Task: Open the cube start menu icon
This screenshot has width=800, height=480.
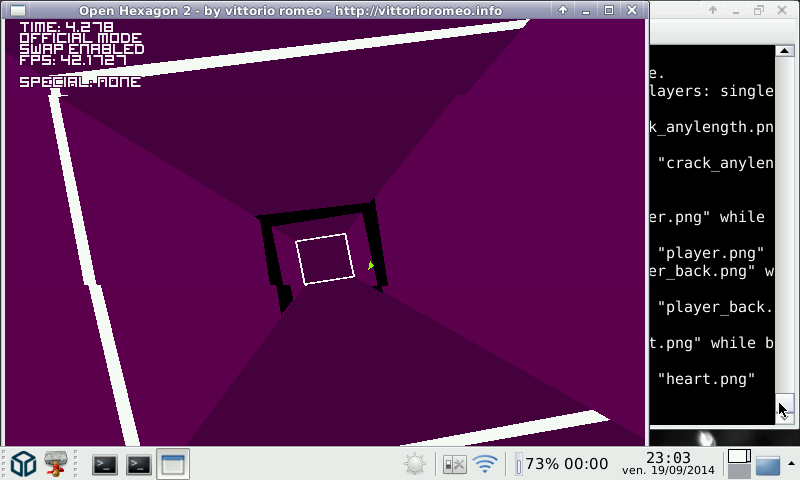Action: point(24,463)
